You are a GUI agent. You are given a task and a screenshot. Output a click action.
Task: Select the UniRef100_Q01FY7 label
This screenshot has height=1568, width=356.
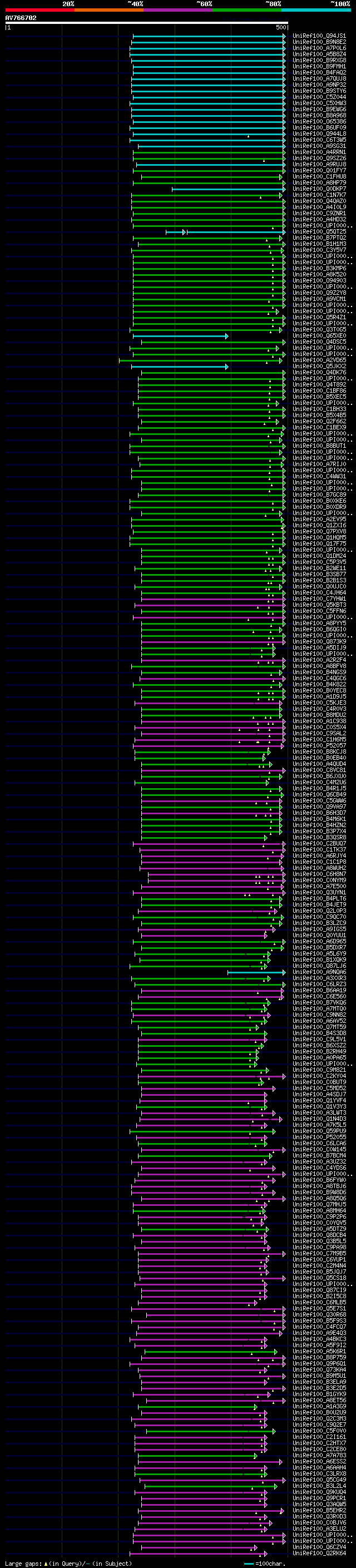click(x=319, y=170)
